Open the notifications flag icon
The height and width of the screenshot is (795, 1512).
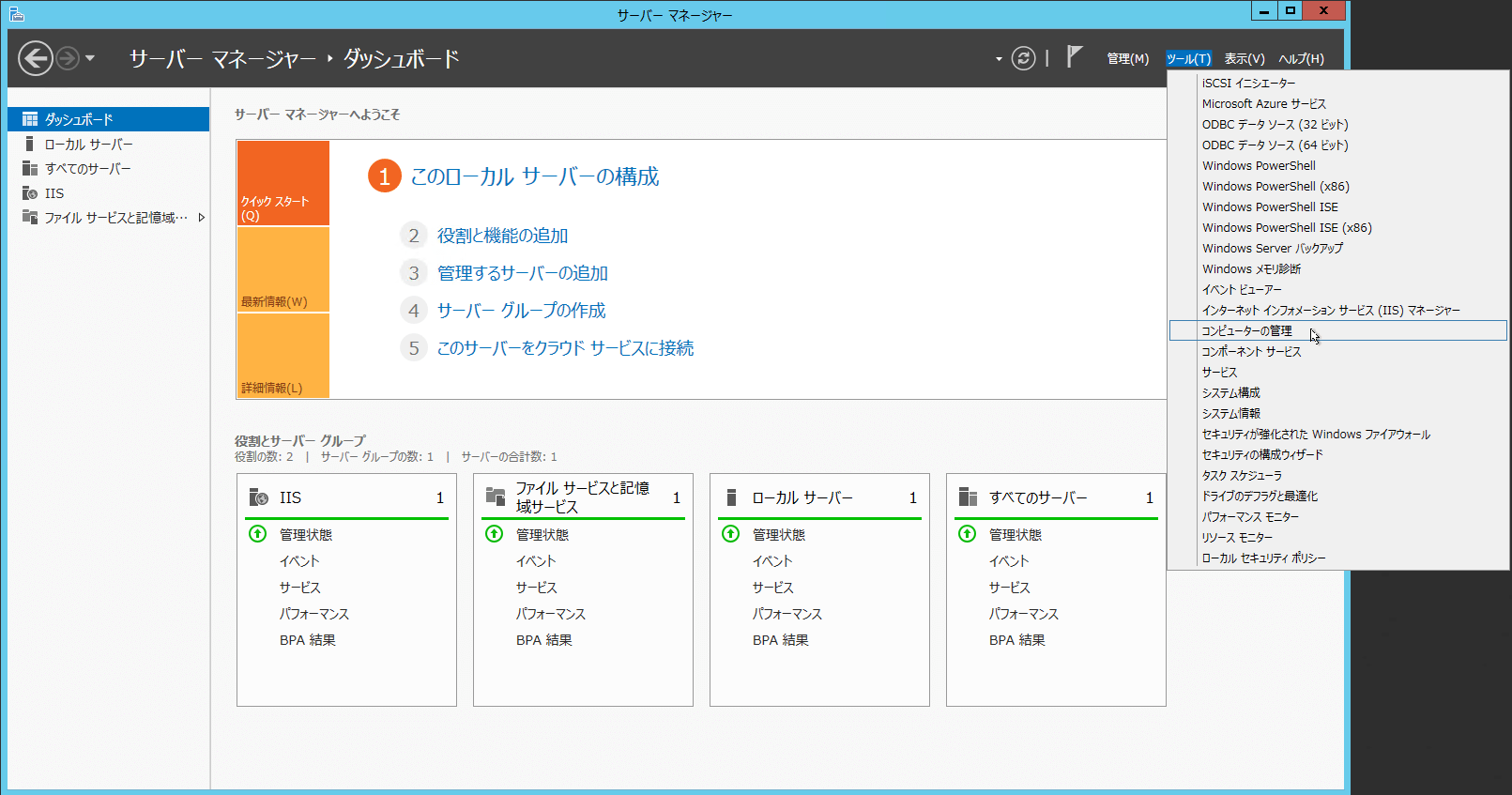pos(1075,57)
